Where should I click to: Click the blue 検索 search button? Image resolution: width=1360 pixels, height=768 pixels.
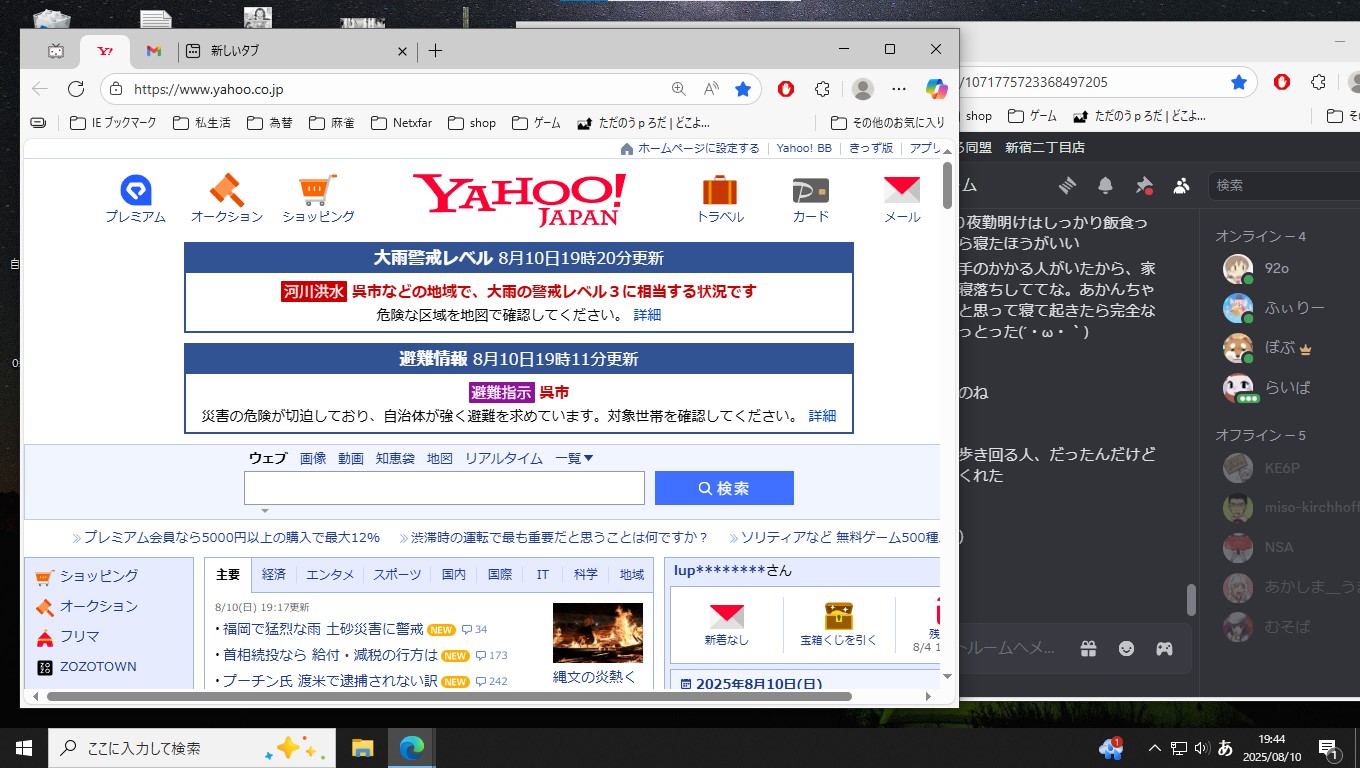click(724, 488)
